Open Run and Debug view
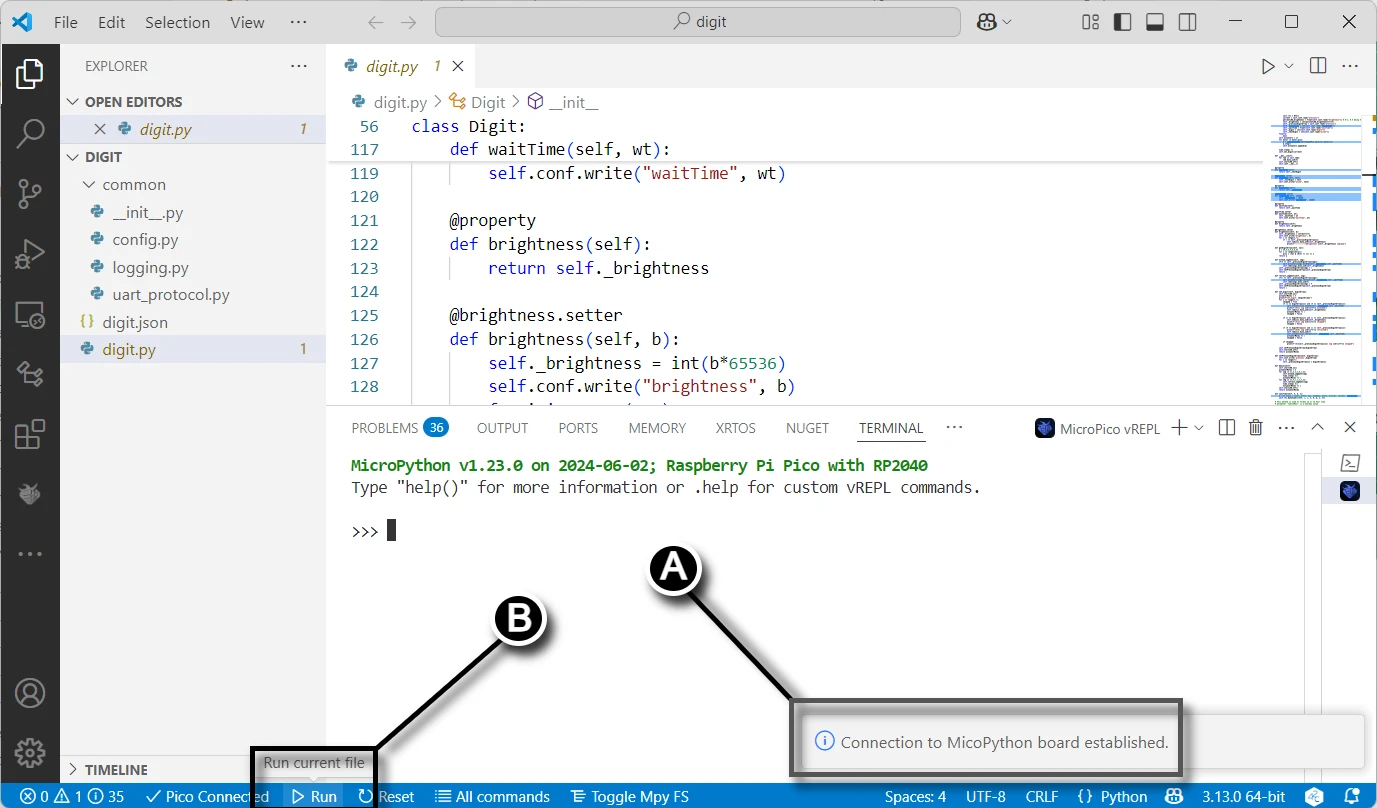Screen dimensions: 1377x808 [30, 254]
